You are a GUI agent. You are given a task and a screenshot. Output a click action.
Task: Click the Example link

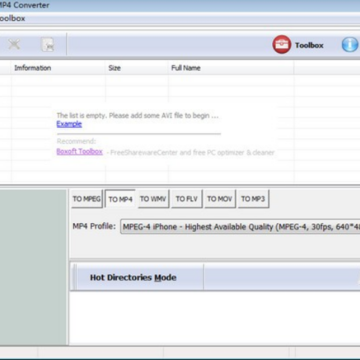(x=69, y=124)
